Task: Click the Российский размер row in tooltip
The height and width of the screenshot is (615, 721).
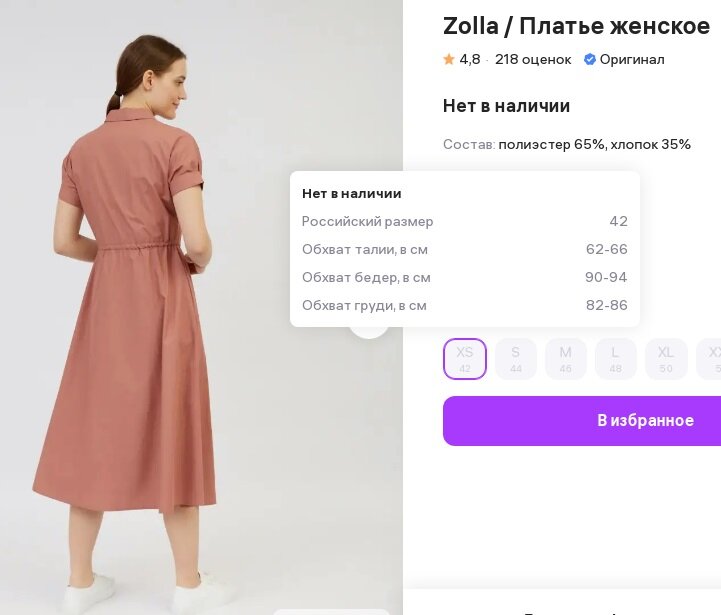Action: tap(464, 221)
